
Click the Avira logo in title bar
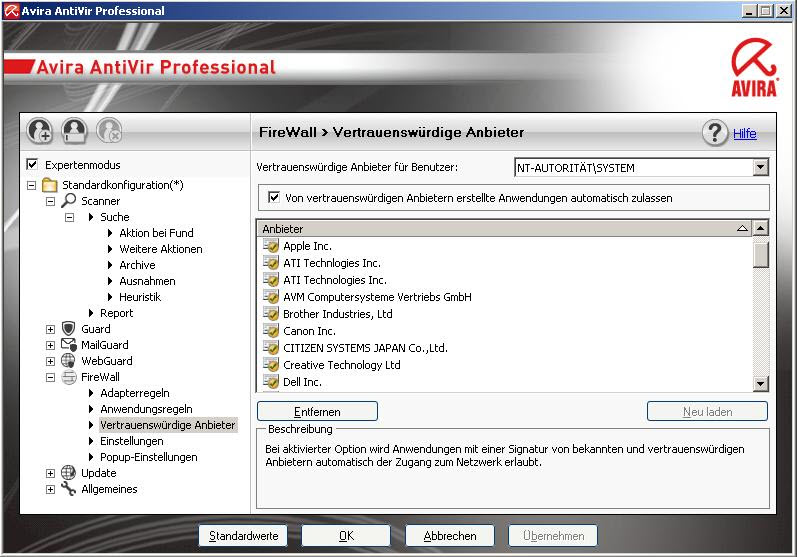[x=11, y=11]
